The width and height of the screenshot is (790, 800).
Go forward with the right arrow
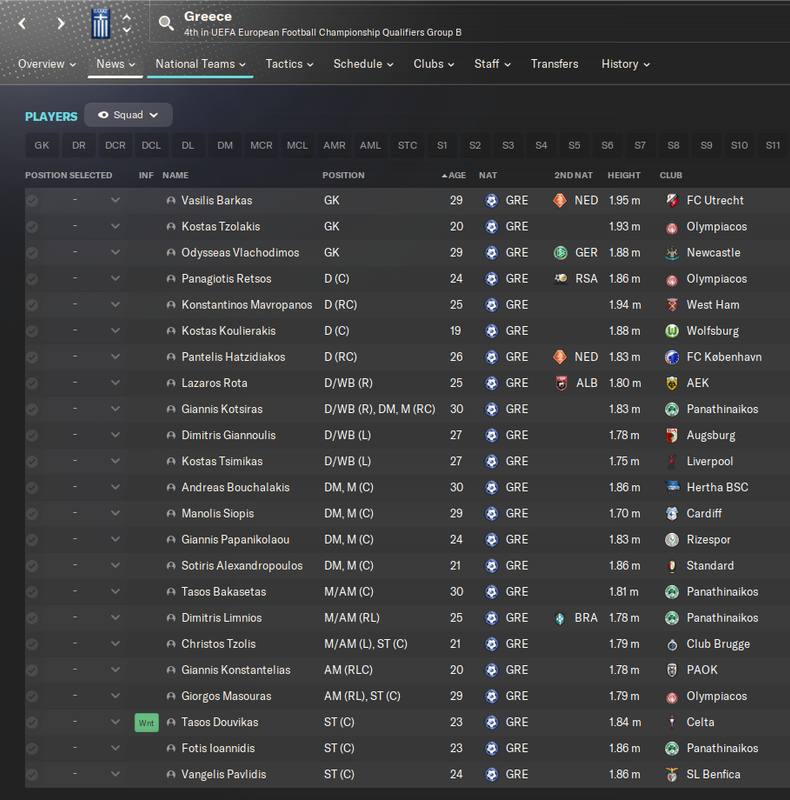(61, 23)
